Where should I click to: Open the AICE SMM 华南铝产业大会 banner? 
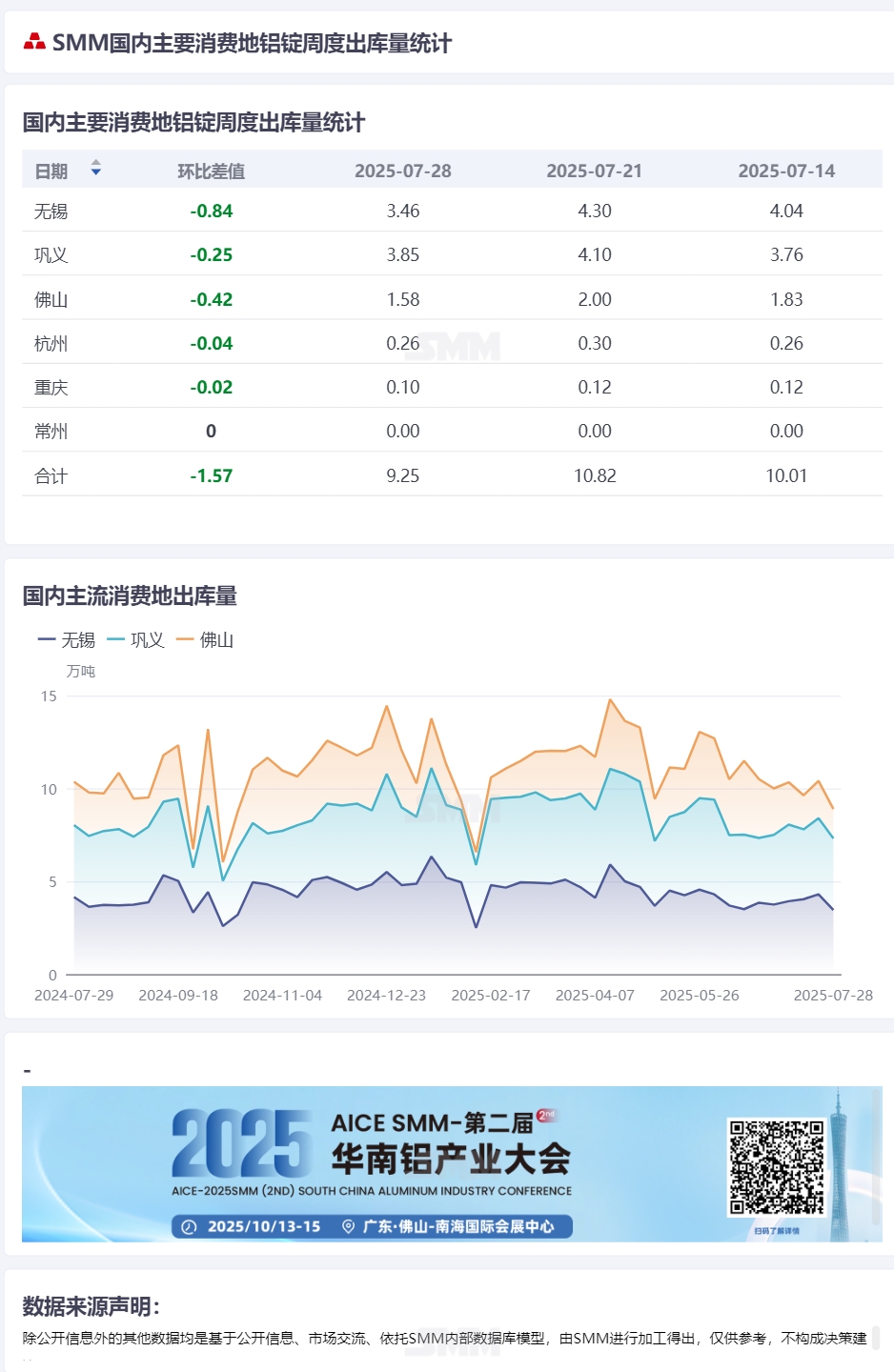tap(452, 1163)
